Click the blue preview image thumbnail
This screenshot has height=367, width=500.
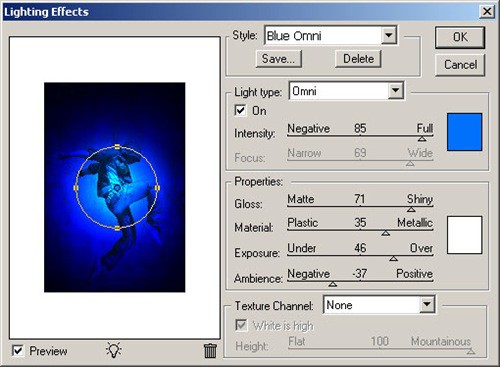tap(115, 187)
